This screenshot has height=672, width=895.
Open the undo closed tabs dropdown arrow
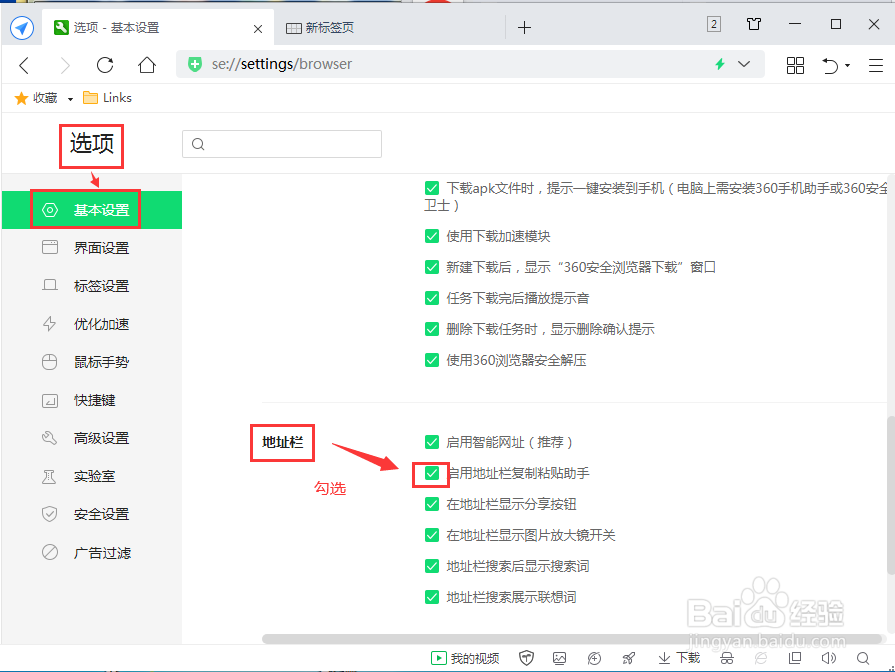point(848,66)
